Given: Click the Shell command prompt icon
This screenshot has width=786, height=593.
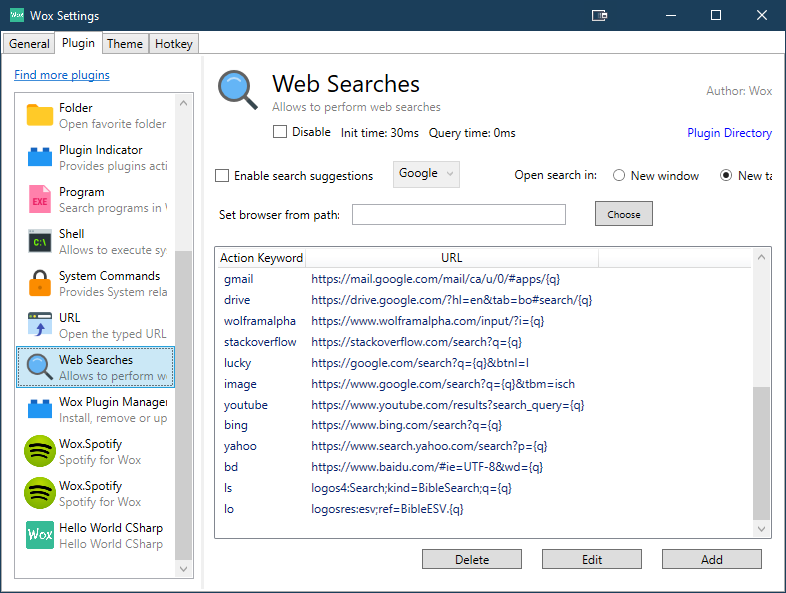Looking at the screenshot, I should [x=40, y=242].
